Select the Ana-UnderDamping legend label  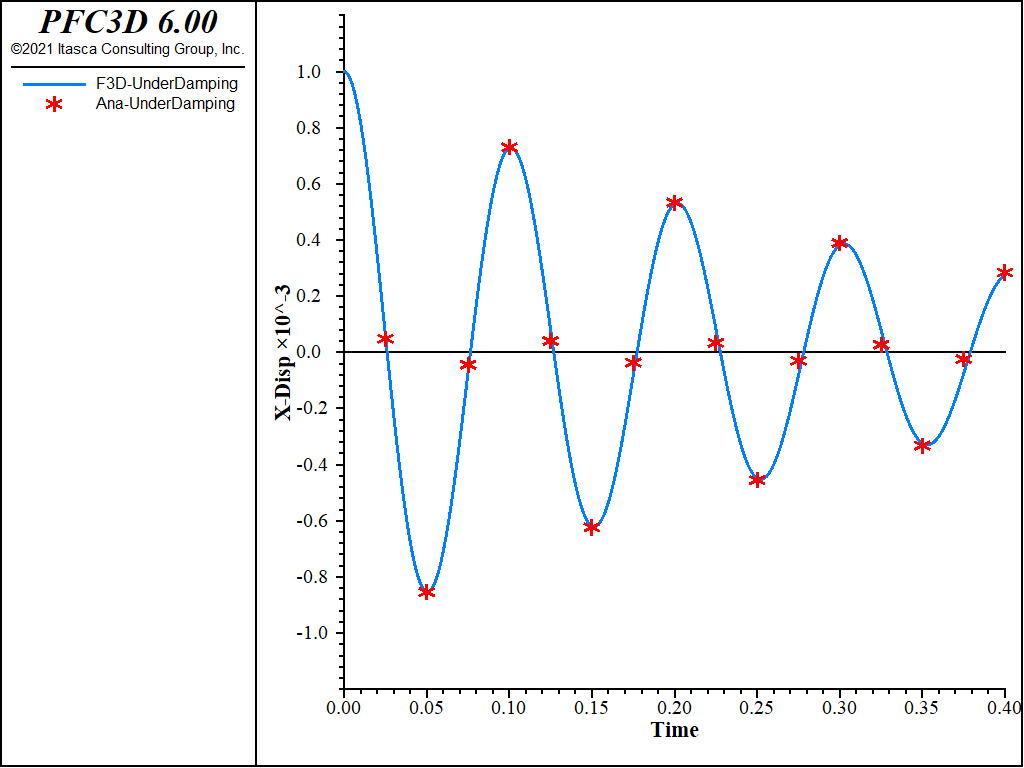tap(165, 103)
